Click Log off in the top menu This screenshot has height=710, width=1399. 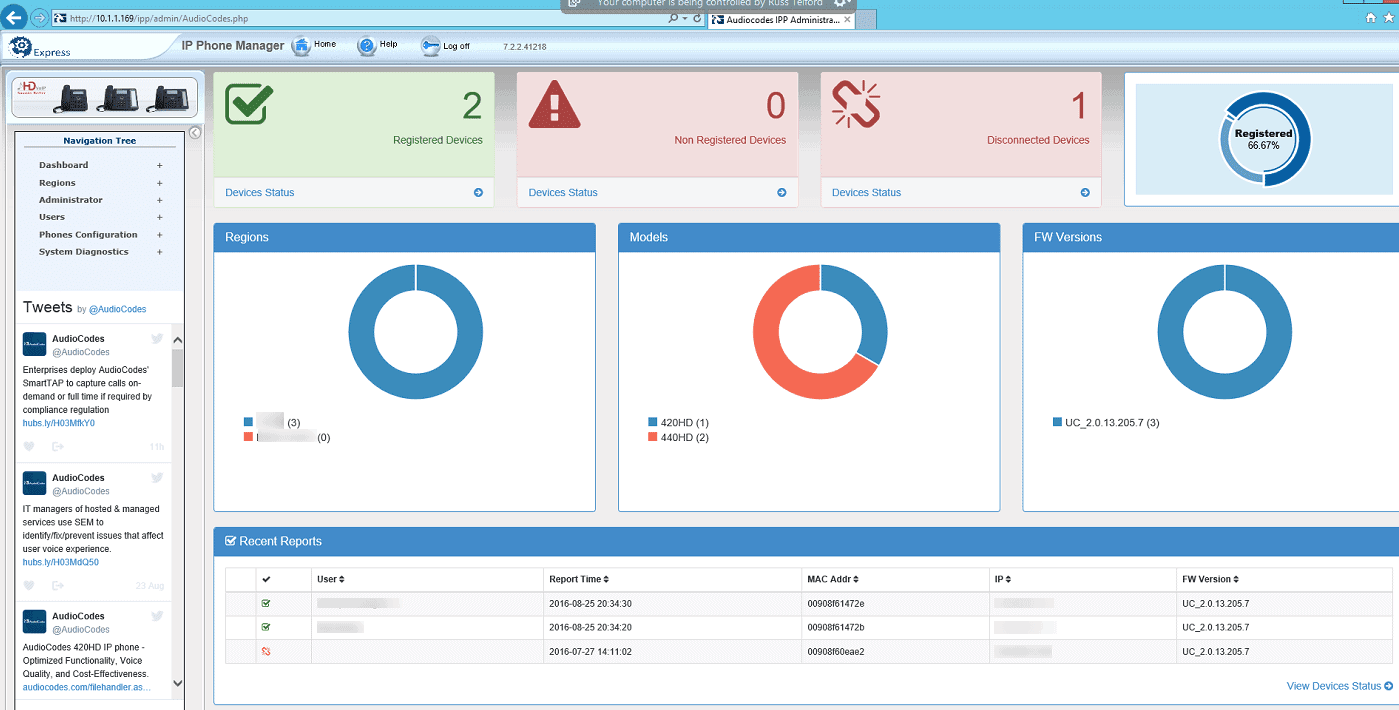pos(457,46)
